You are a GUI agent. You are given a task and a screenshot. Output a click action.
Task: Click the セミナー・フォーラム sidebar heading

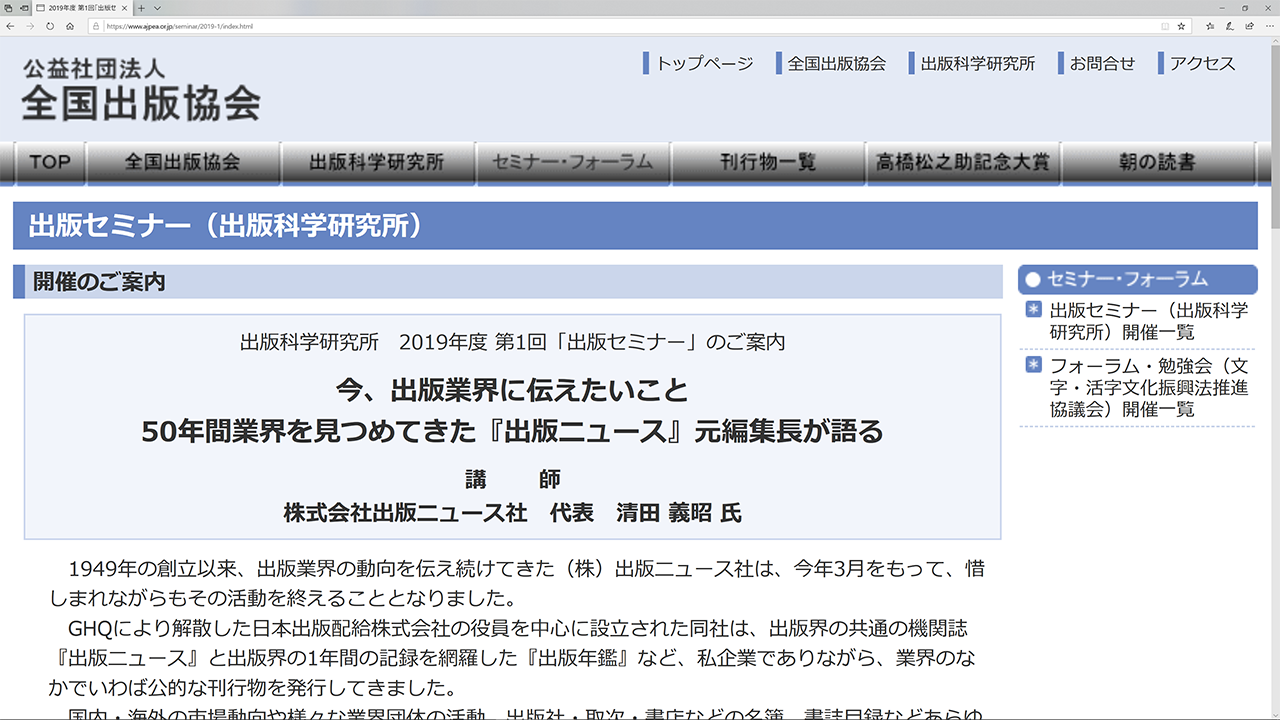(x=1137, y=280)
